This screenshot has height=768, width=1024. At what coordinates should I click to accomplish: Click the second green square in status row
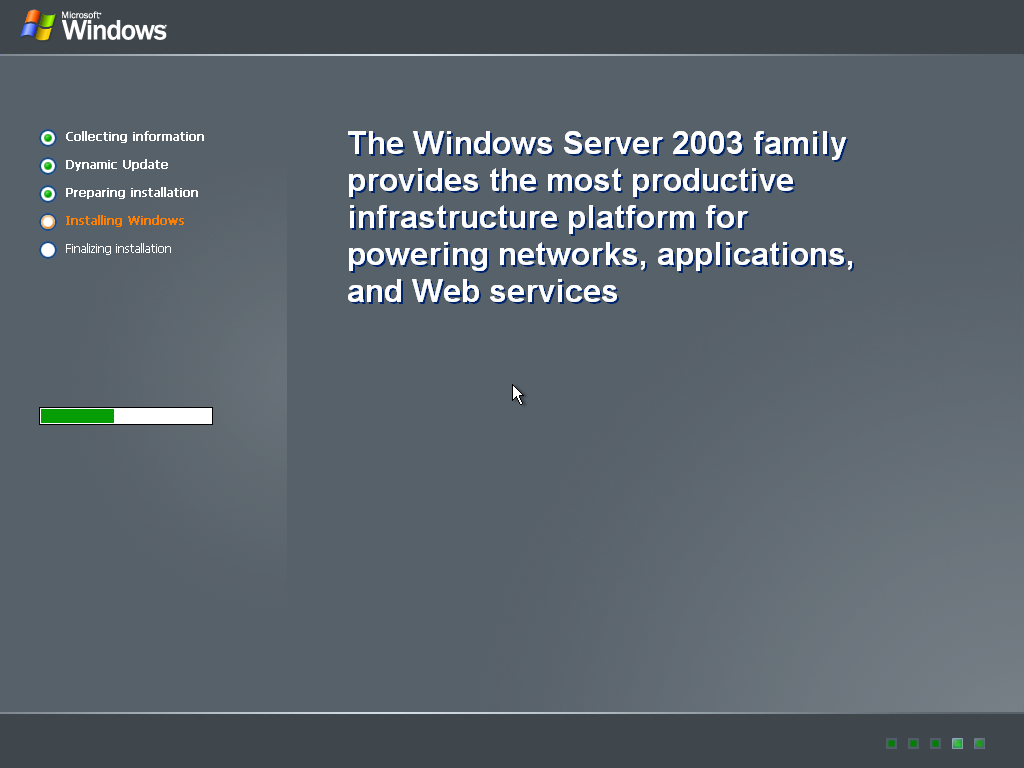point(913,743)
